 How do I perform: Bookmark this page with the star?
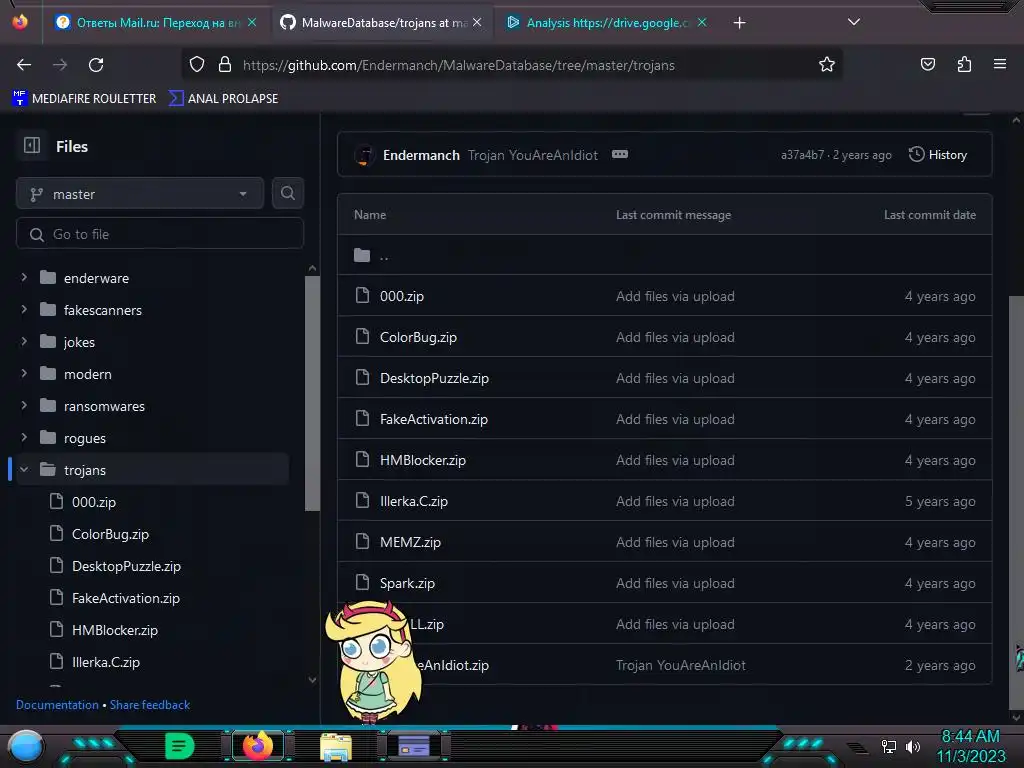pyautogui.click(x=827, y=64)
